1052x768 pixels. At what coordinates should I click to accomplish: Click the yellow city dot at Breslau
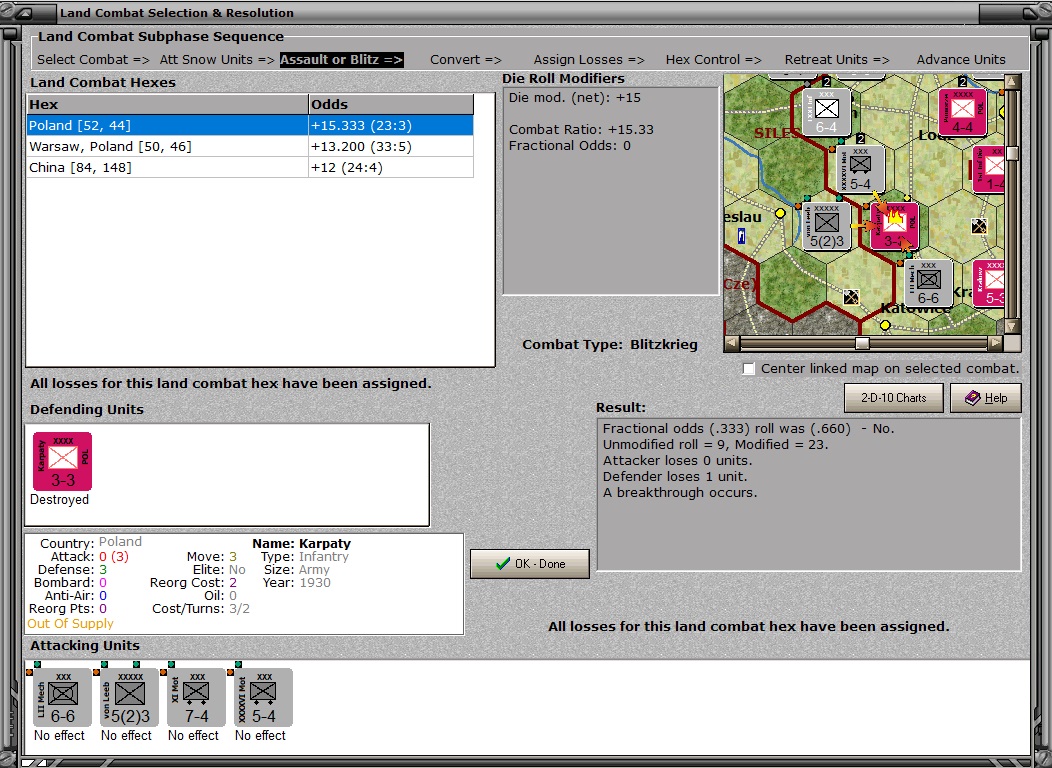coord(780,213)
